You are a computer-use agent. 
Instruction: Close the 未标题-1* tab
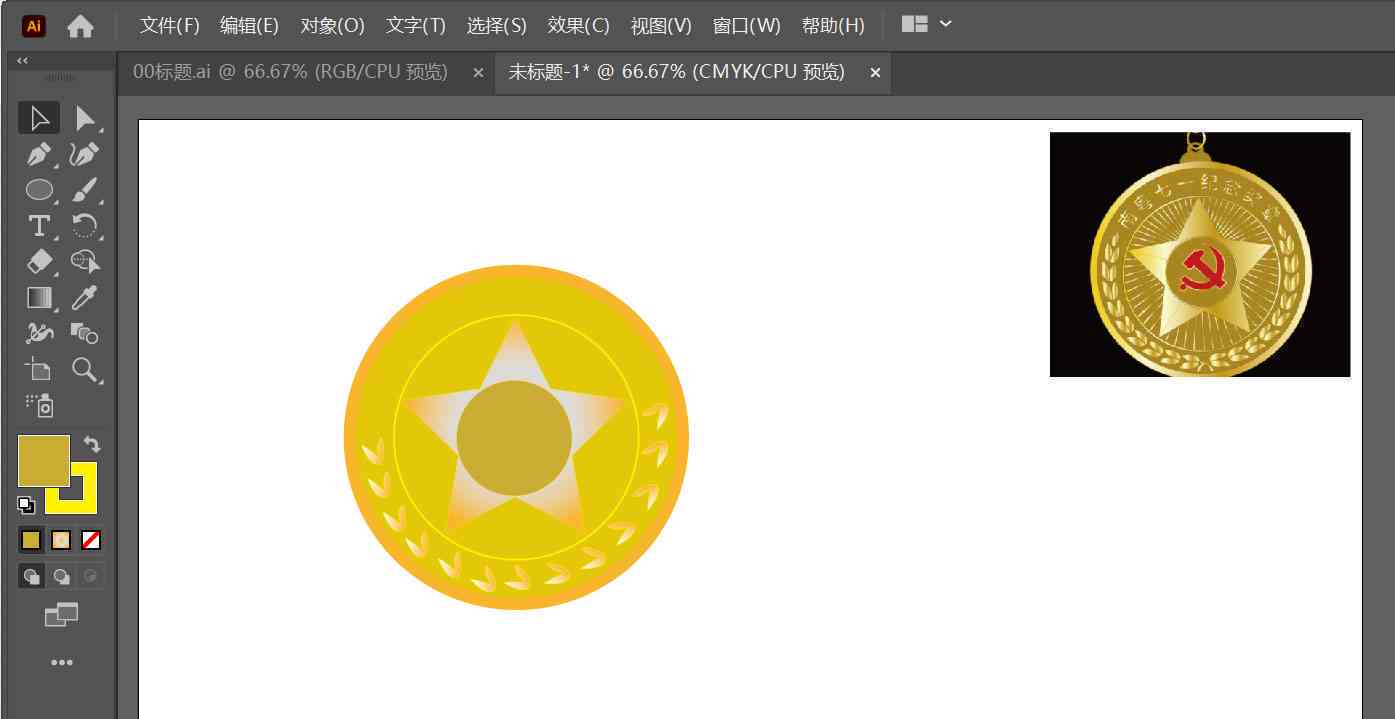(875, 72)
